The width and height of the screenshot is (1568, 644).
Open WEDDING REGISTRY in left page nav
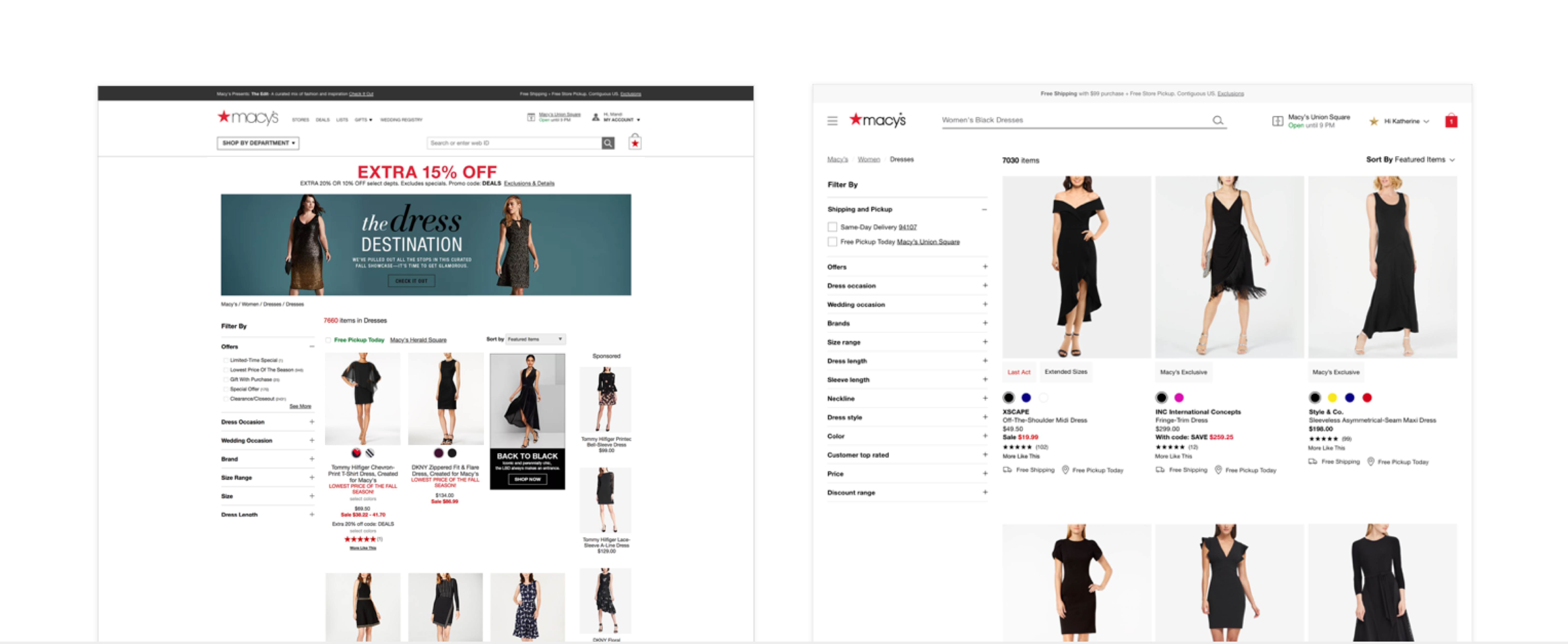401,120
